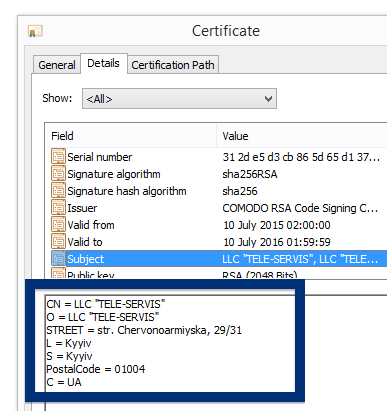This screenshot has width=387, height=411.
Task: Click the CN = LLC "TELE-SERVIS" line
Action: pos(106,304)
